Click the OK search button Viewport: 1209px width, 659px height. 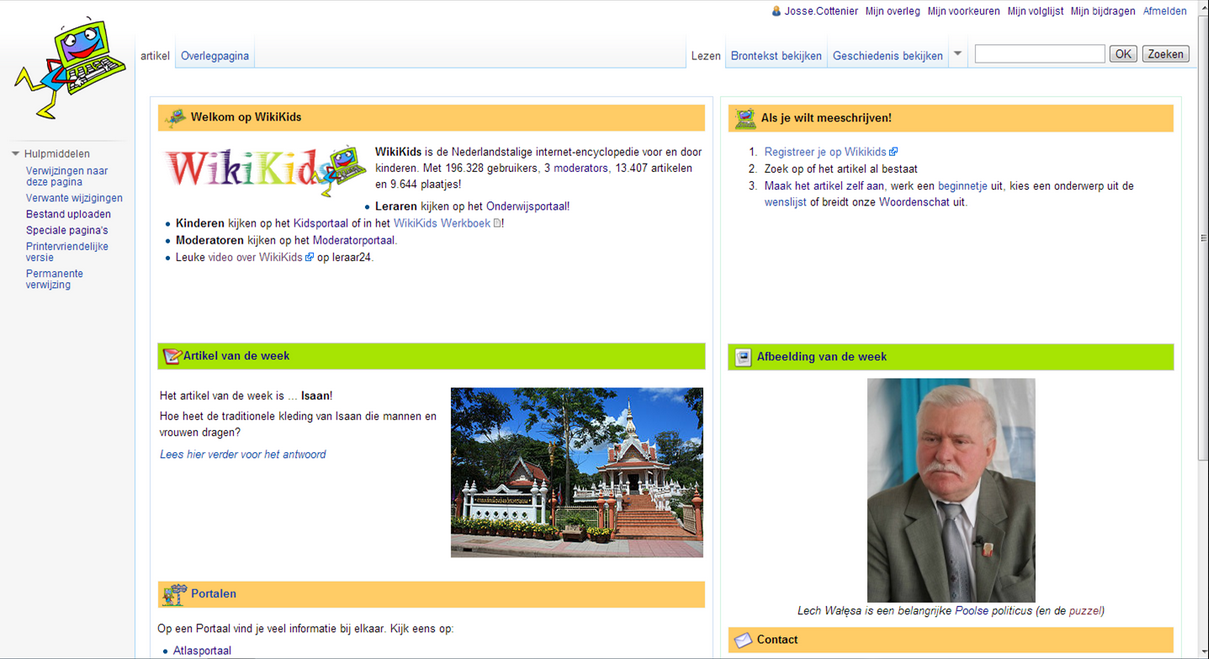(x=1124, y=54)
